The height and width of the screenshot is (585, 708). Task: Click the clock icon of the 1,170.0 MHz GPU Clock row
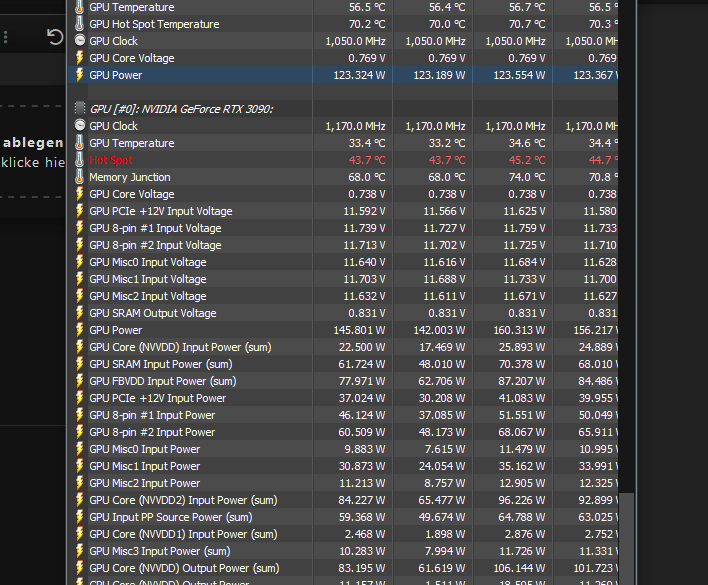[x=79, y=125]
